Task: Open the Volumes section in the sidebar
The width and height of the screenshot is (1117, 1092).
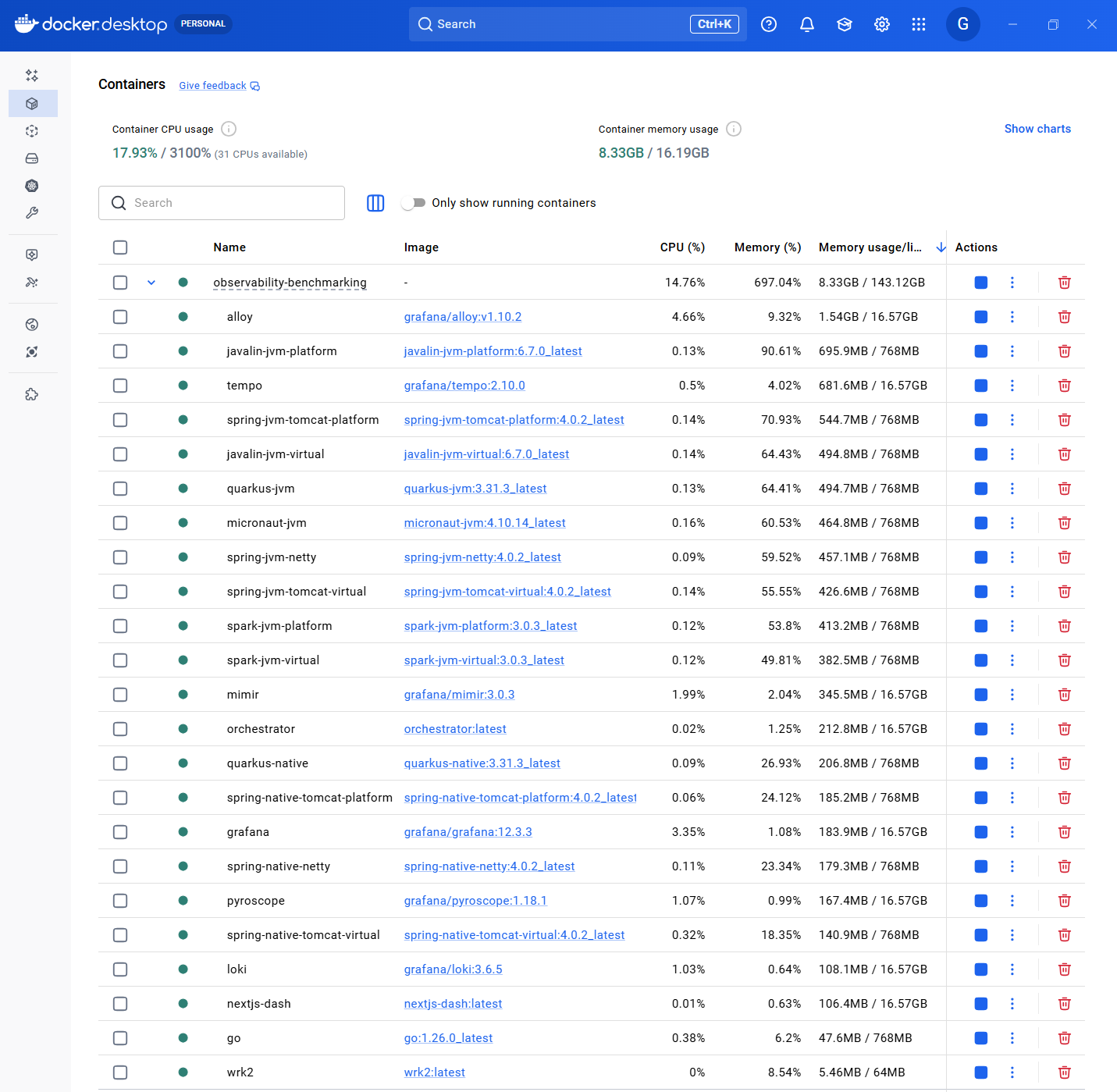Action: click(x=32, y=158)
